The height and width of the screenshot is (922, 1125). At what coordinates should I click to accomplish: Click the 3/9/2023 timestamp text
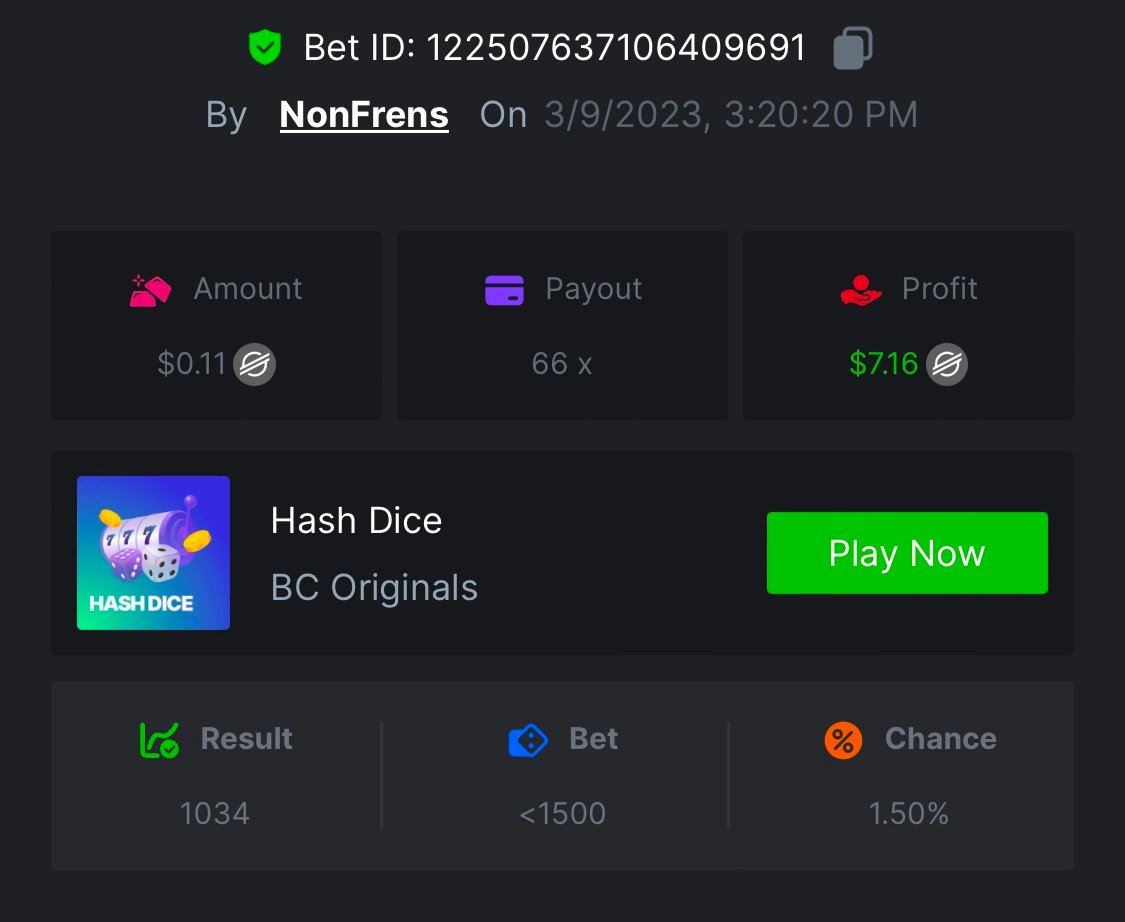(x=731, y=115)
